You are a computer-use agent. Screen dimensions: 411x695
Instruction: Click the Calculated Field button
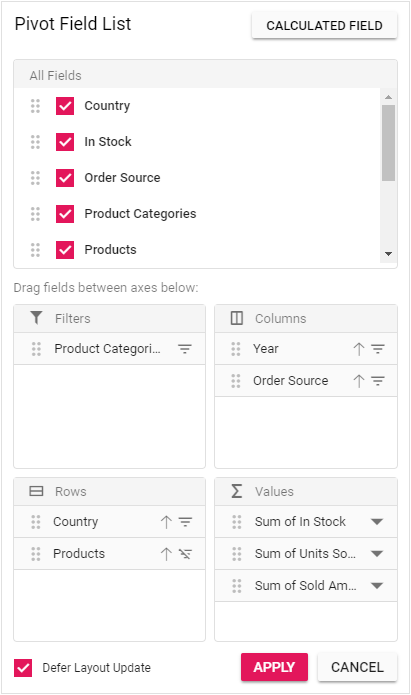tap(325, 26)
